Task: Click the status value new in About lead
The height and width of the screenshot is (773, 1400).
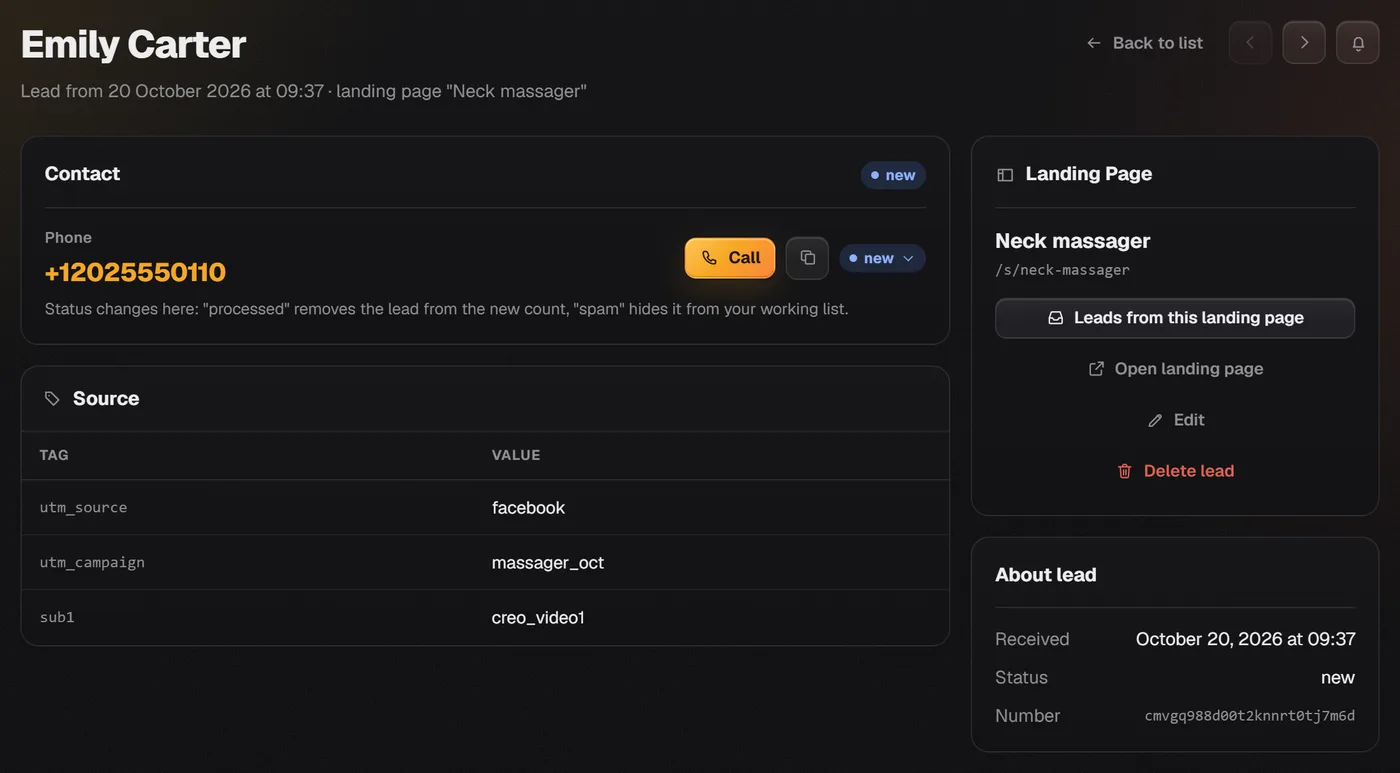Action: coord(1338,678)
